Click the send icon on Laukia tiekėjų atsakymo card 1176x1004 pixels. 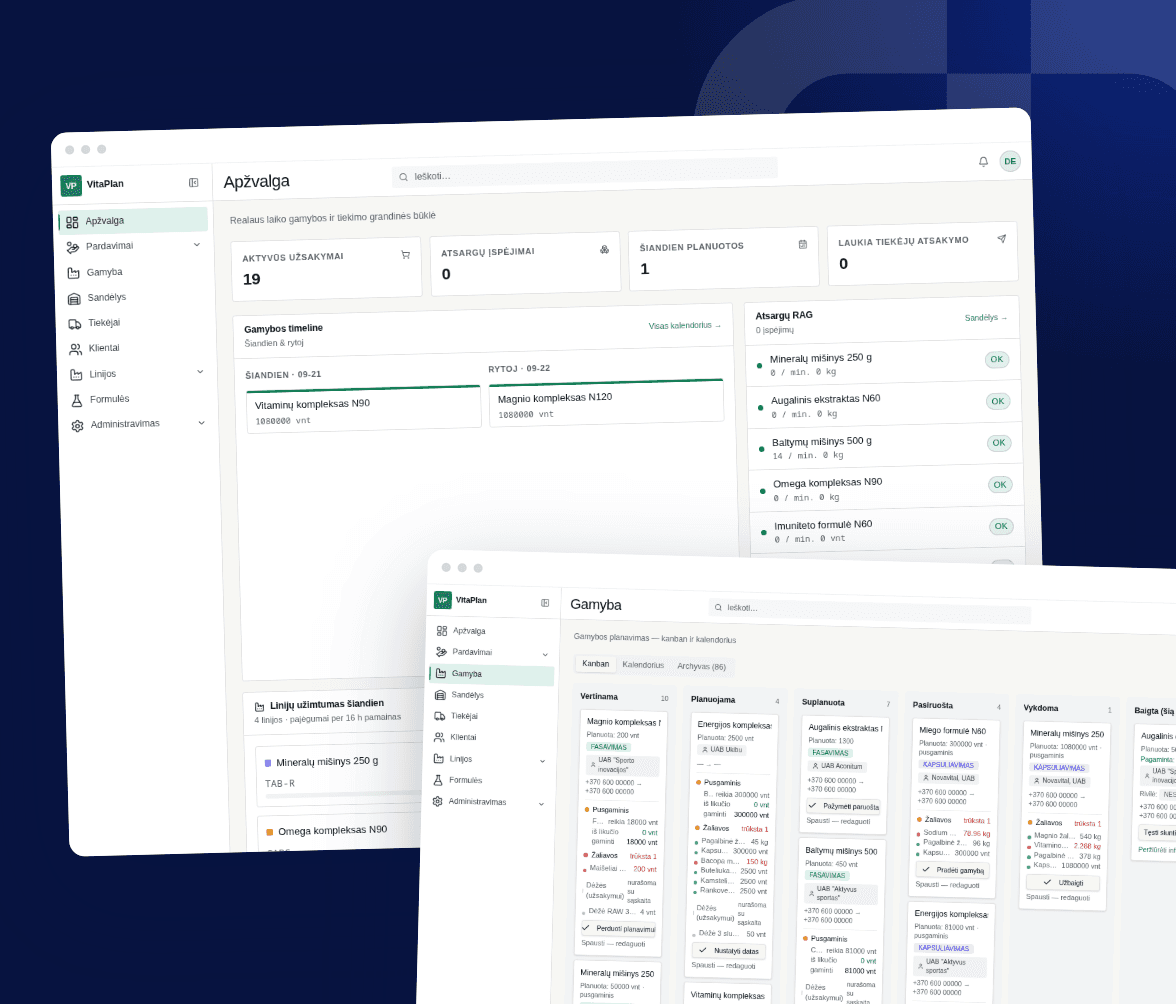[x=1001, y=239]
